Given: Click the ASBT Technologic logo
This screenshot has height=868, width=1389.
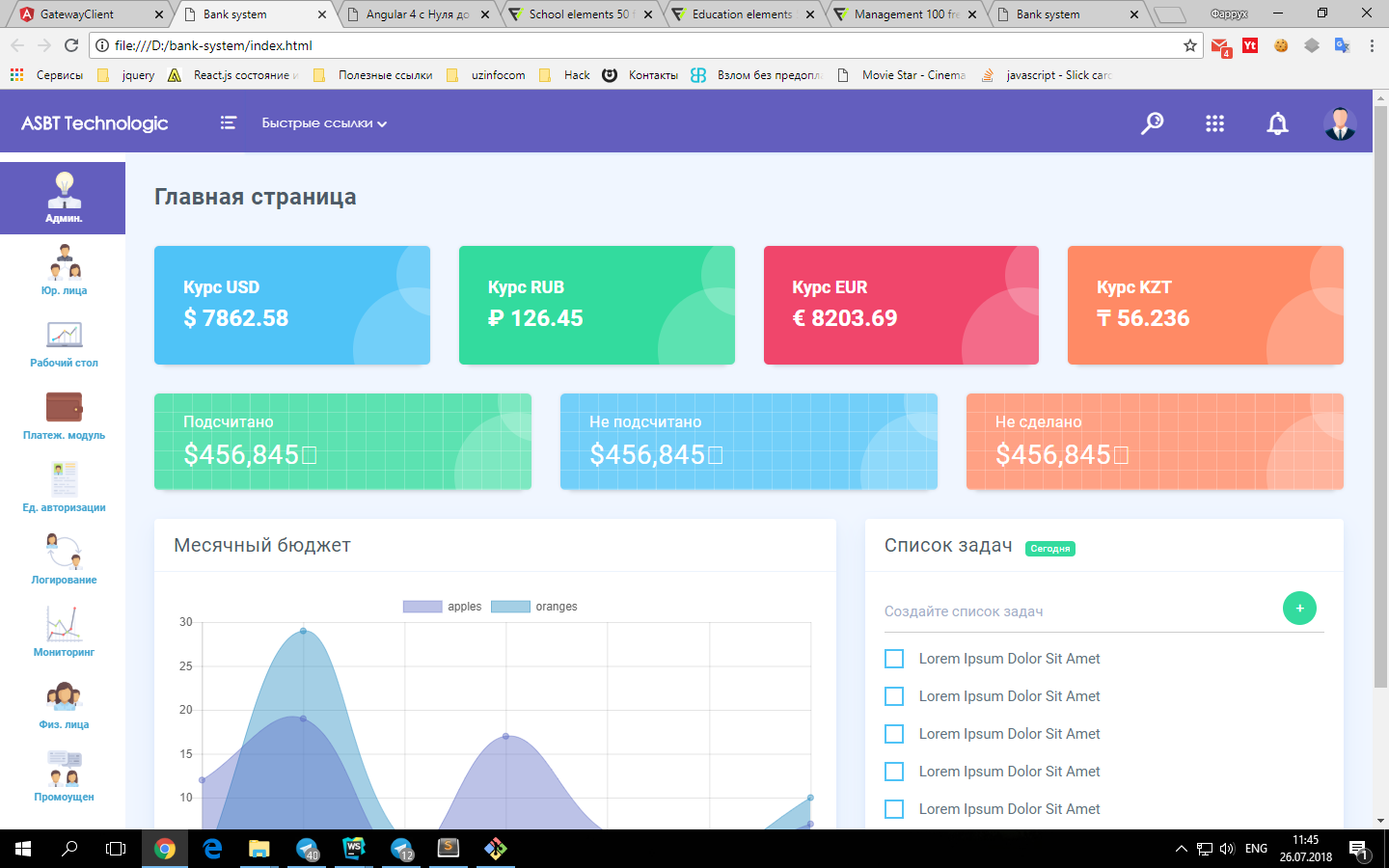Looking at the screenshot, I should (95, 123).
